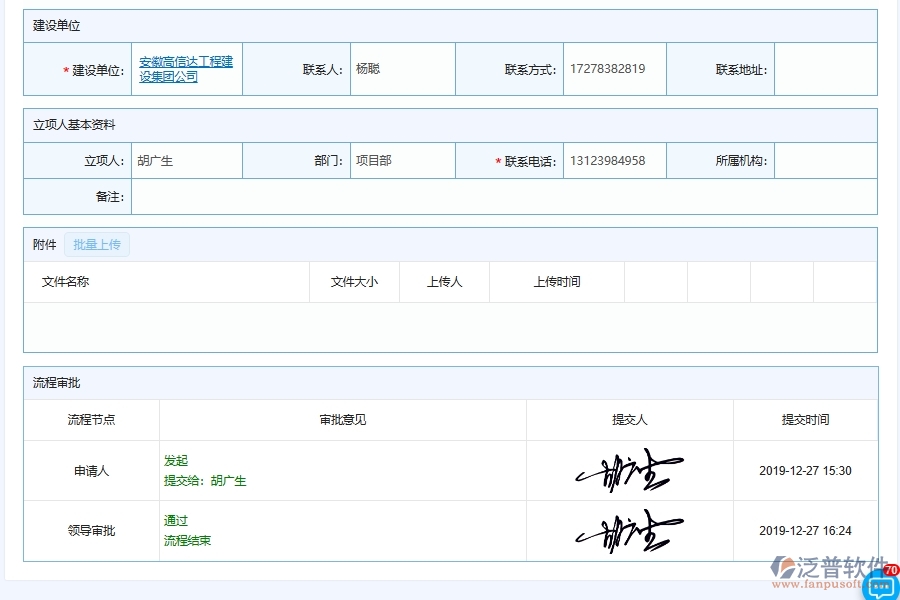The width and height of the screenshot is (900, 600).
Task: Click the 部门 field showing 项目部
Action: (x=402, y=160)
